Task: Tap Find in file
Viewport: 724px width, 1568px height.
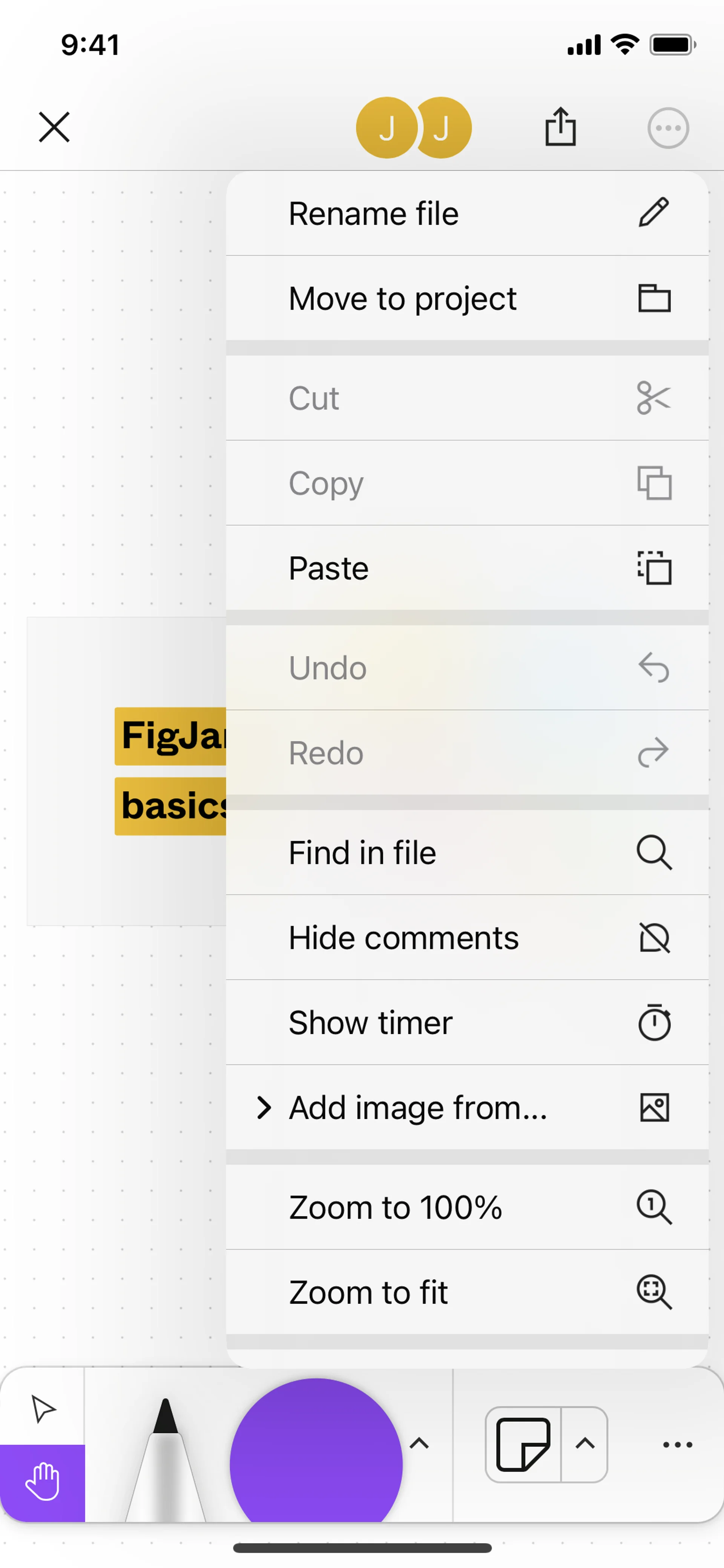Action: tap(467, 853)
